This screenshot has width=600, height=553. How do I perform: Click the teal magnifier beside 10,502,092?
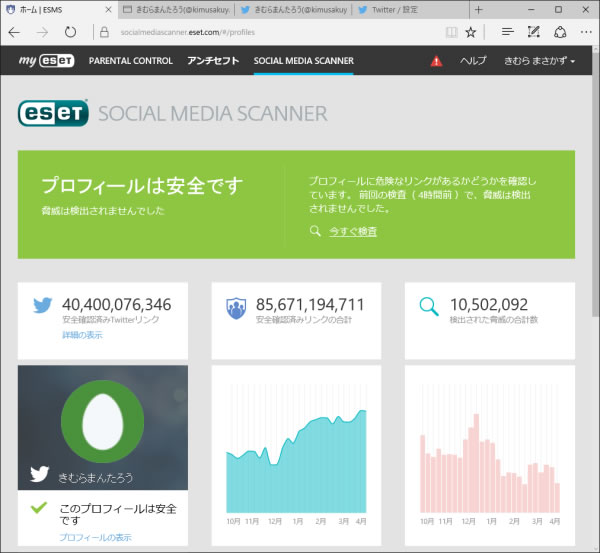tap(429, 307)
